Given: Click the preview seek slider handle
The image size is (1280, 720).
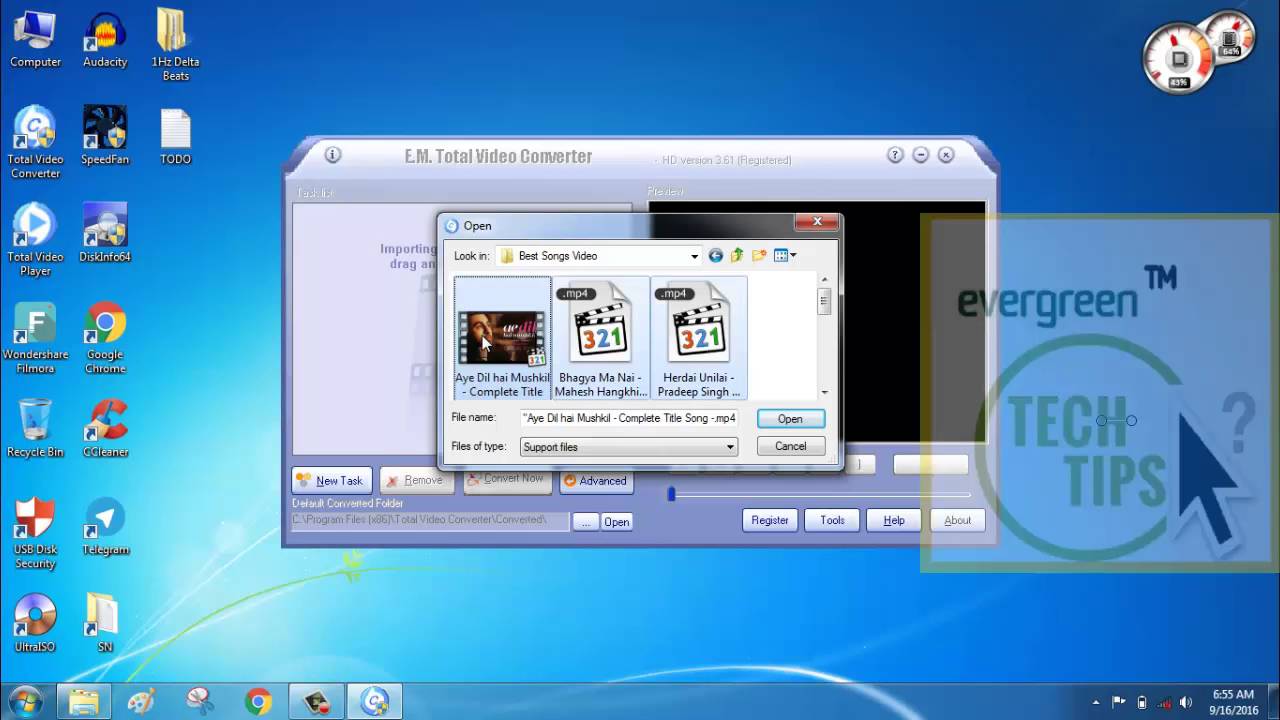Looking at the screenshot, I should (672, 494).
